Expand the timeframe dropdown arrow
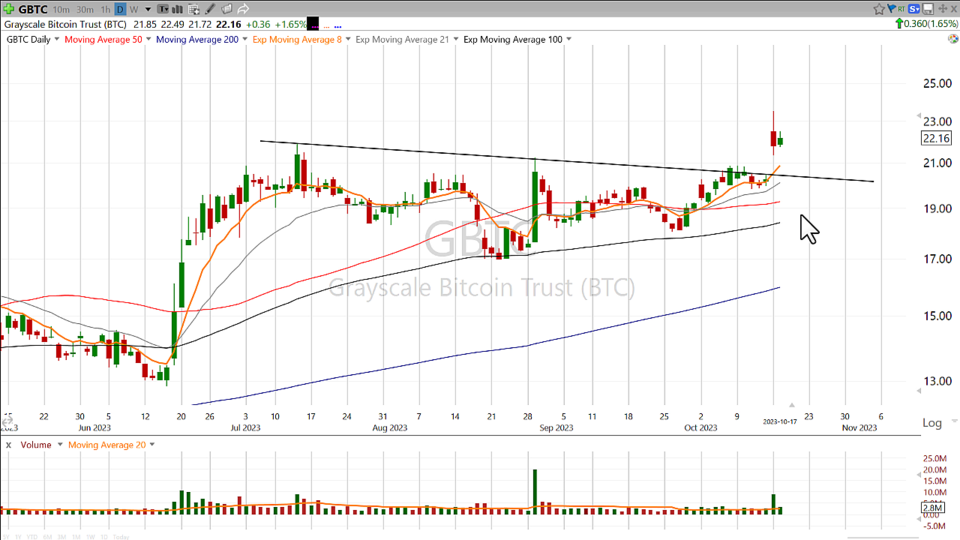This screenshot has width=960, height=540. point(148,10)
